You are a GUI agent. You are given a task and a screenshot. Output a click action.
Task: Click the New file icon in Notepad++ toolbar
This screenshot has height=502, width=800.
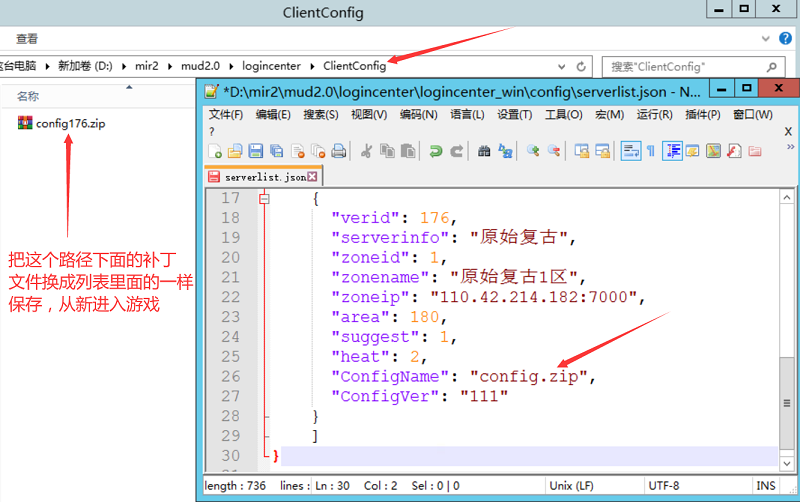pos(215,151)
